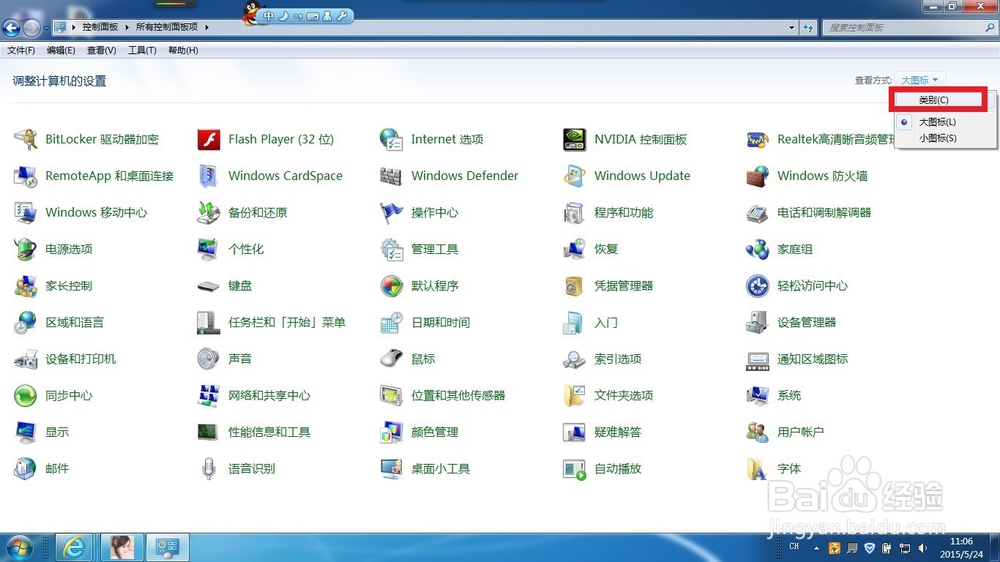This screenshot has height=562, width=1000.
Task: Open the 声音 speaker icon
Action: (x=209, y=359)
